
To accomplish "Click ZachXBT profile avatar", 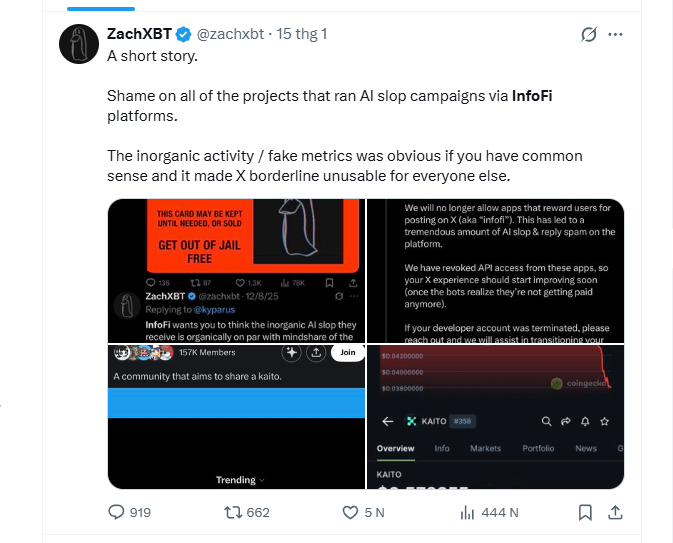I will tap(77, 43).
